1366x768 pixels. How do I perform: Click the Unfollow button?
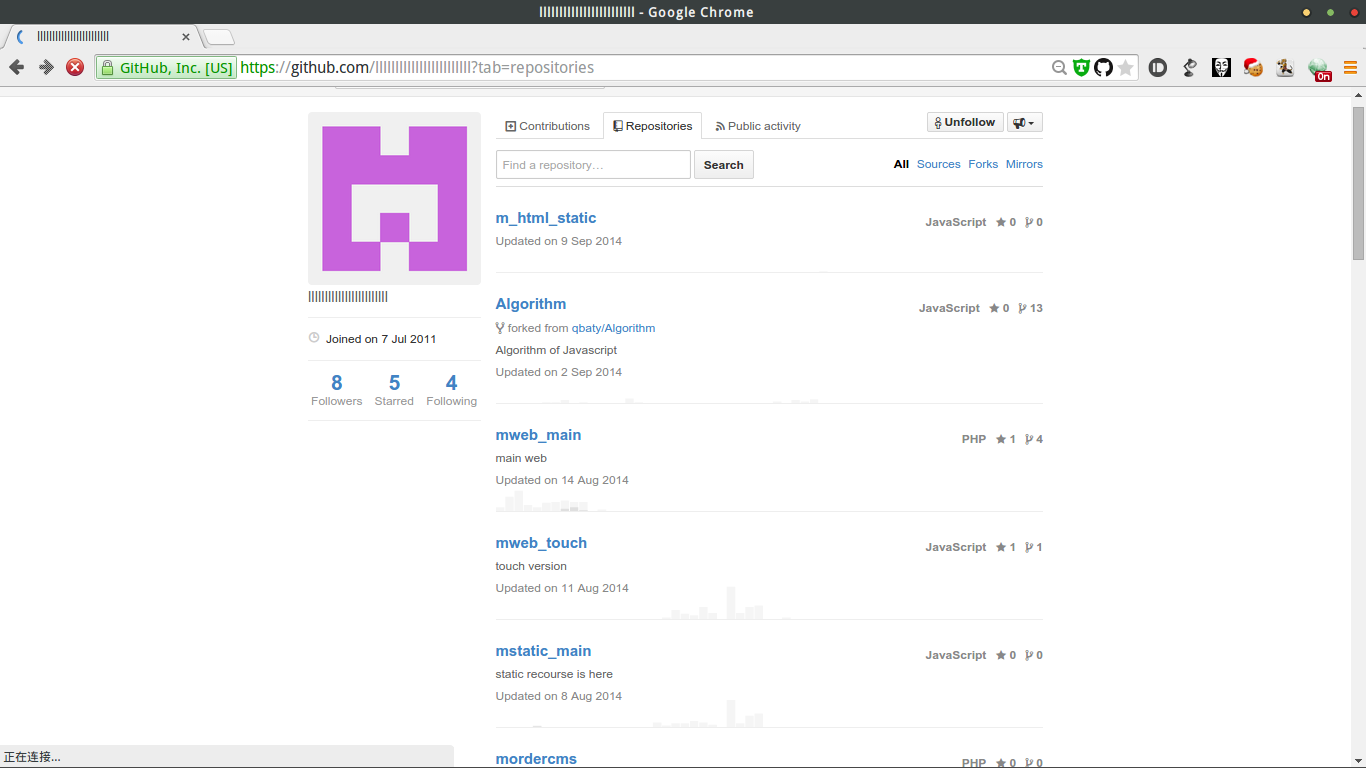click(x=965, y=122)
